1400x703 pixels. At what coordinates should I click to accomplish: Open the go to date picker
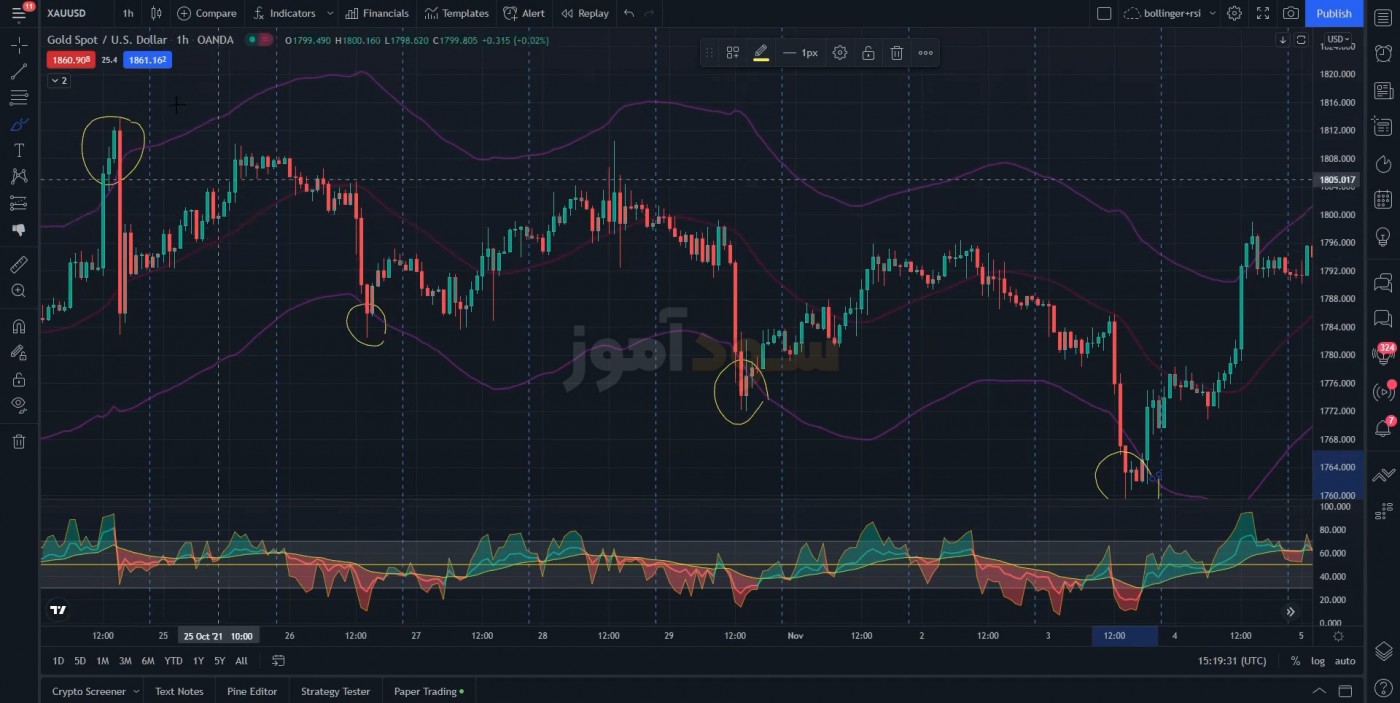[x=278, y=661]
